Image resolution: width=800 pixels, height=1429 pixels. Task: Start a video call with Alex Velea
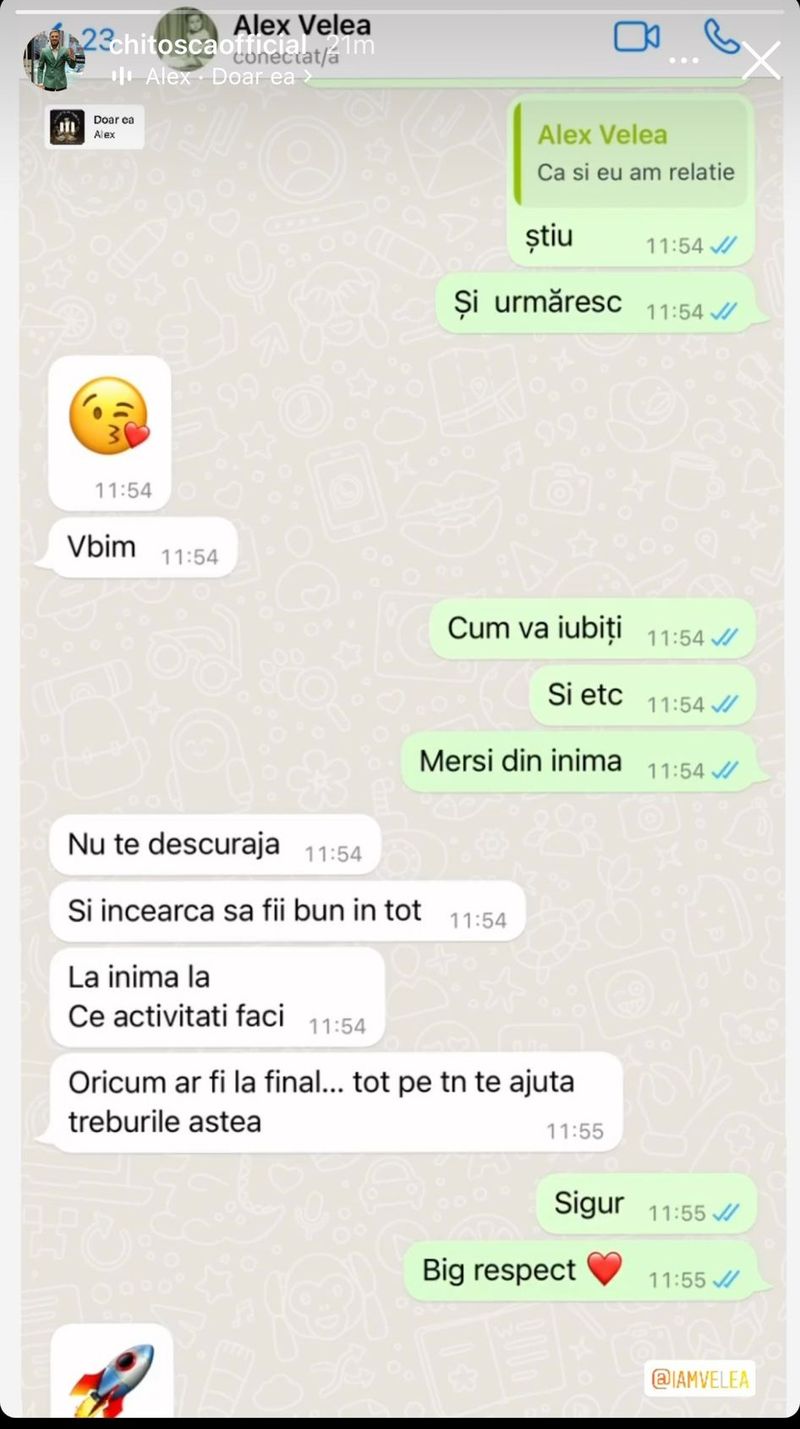637,36
